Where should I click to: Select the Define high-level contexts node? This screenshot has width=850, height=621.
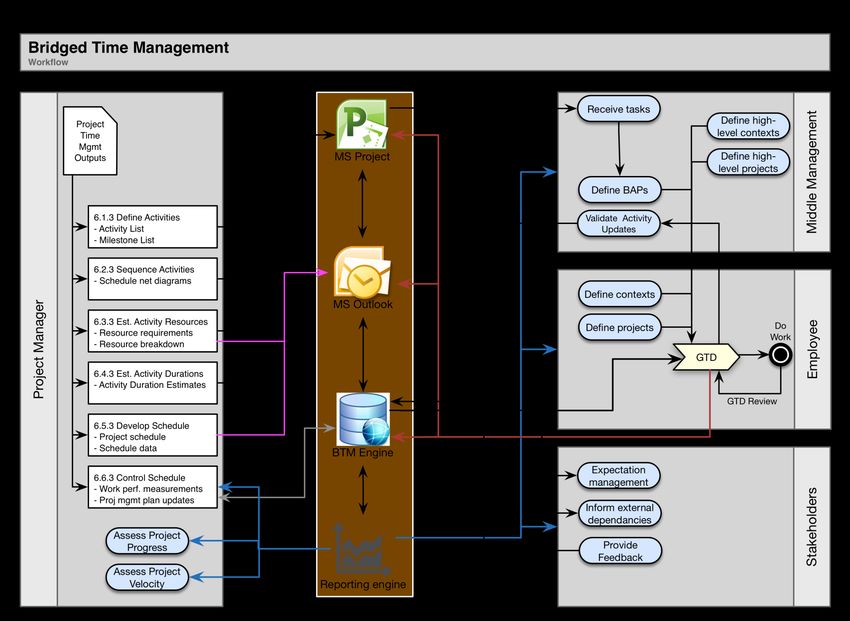(748, 127)
